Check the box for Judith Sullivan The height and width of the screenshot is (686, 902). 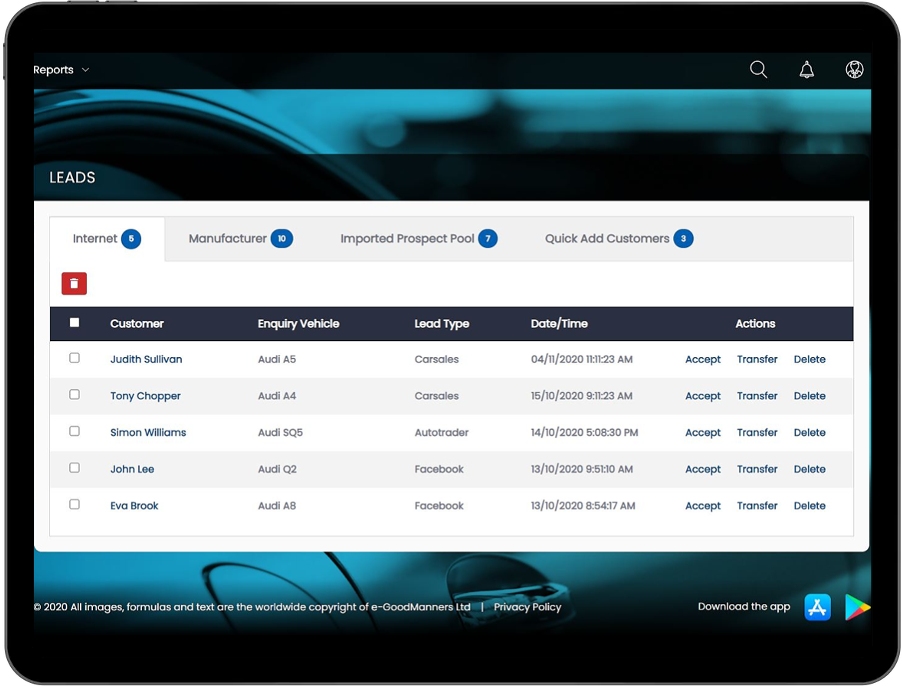point(74,358)
